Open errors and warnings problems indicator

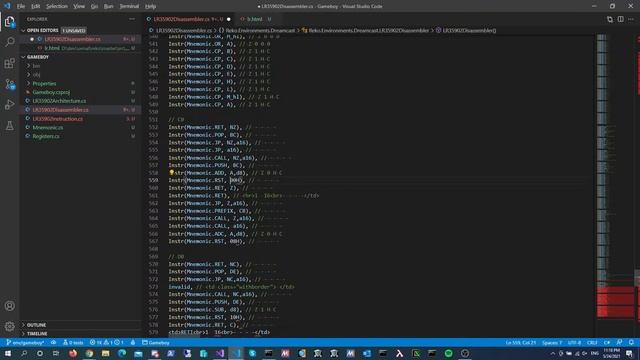107,342
